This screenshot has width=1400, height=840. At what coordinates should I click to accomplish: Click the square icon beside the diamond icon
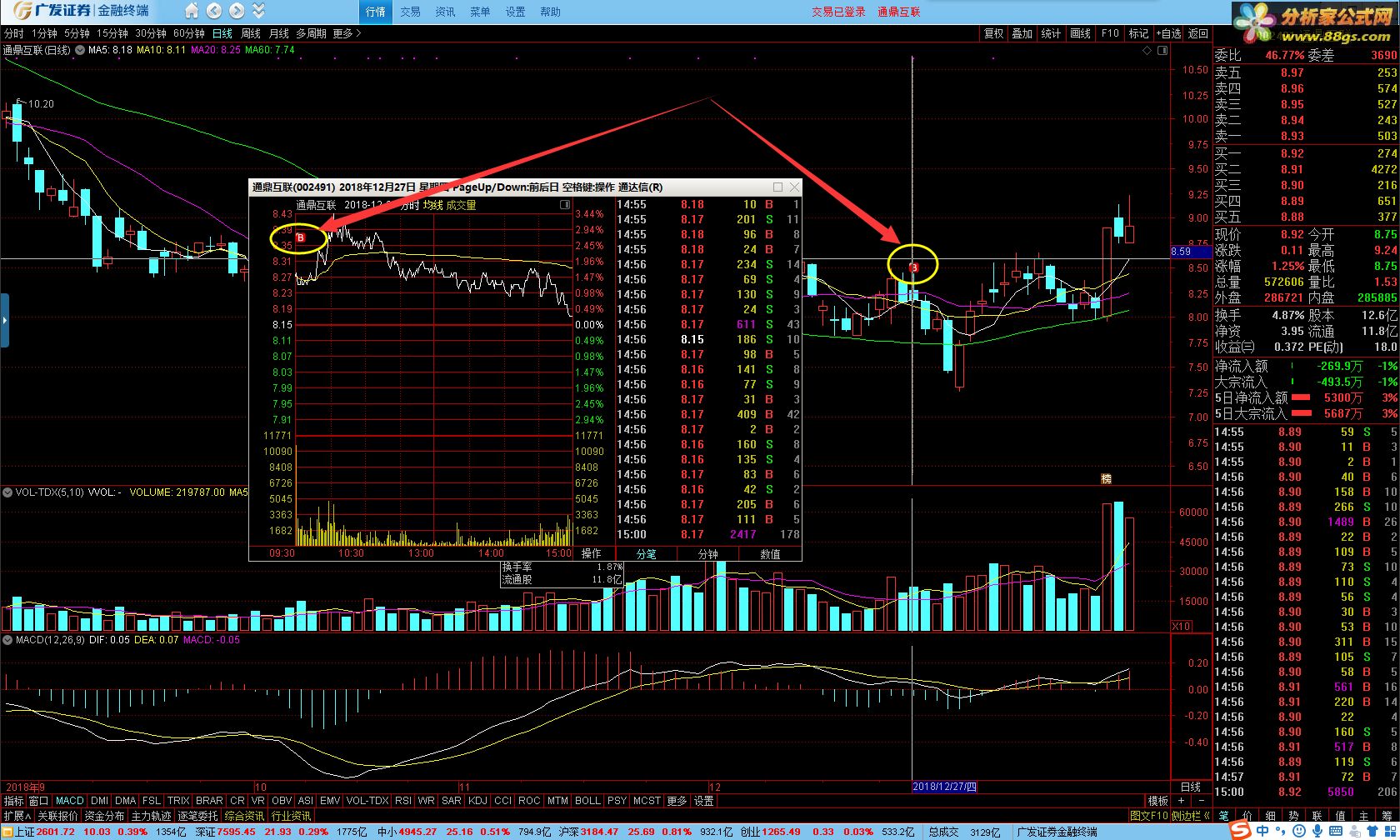pos(1162,50)
